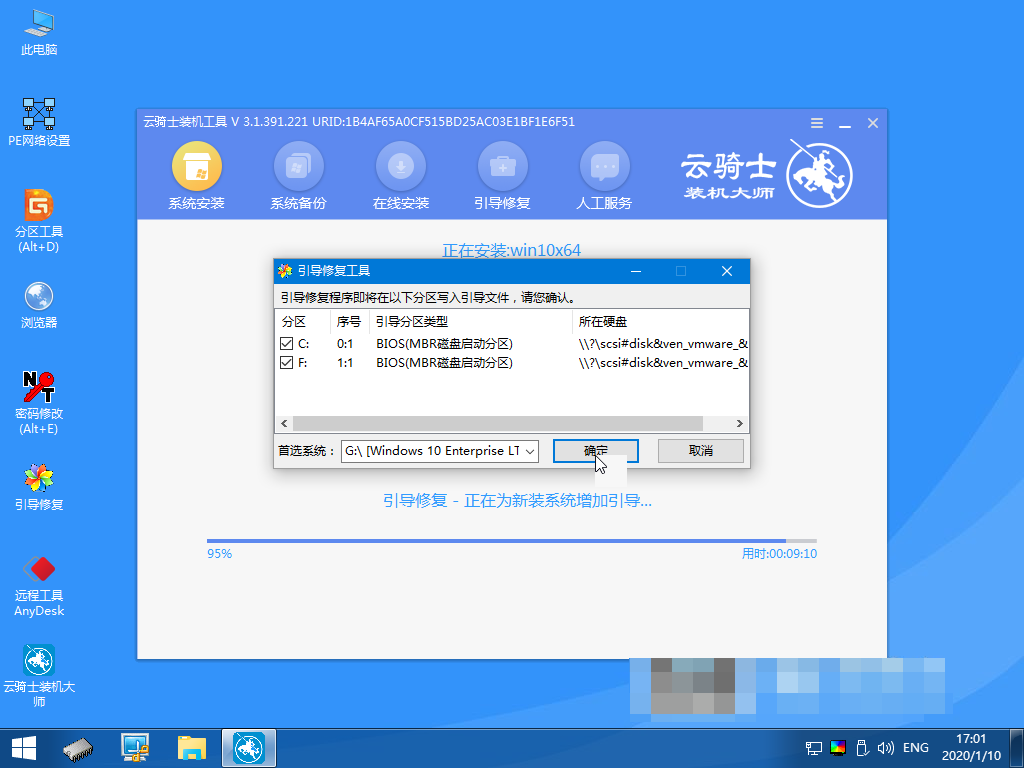Image resolution: width=1024 pixels, height=768 pixels.
Task: Open File Explorer from taskbar
Action: (192, 748)
